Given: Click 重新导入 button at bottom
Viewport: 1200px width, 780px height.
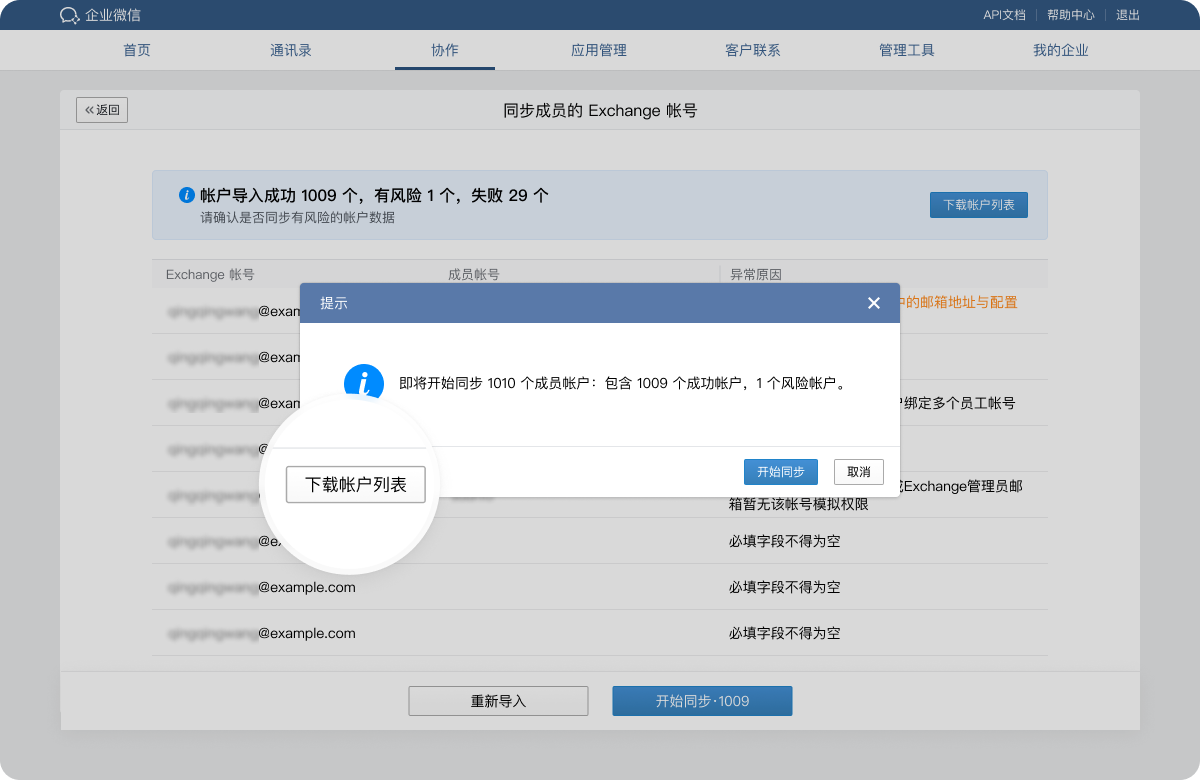Looking at the screenshot, I should pos(498,701).
